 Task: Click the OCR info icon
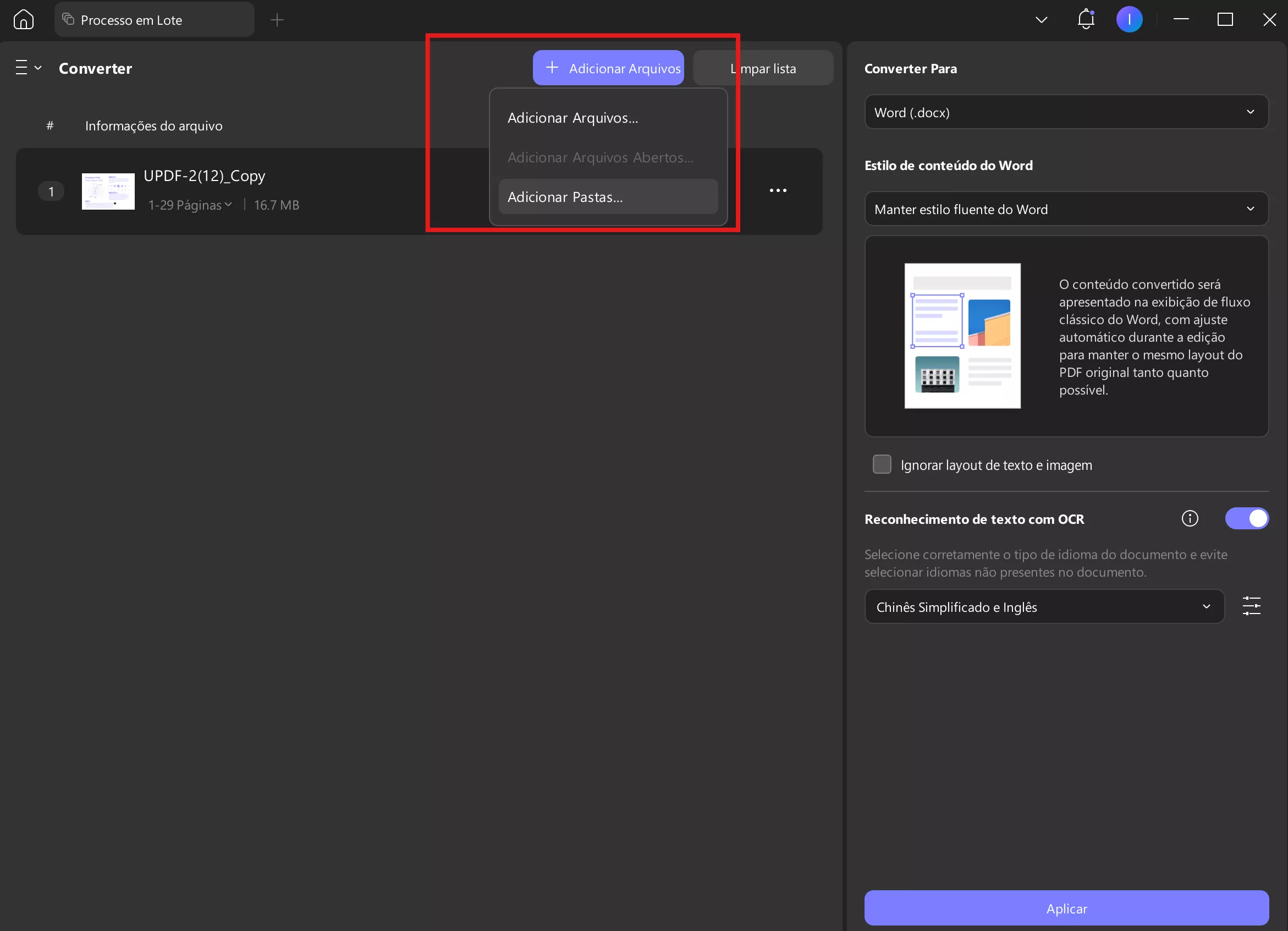coord(1190,518)
